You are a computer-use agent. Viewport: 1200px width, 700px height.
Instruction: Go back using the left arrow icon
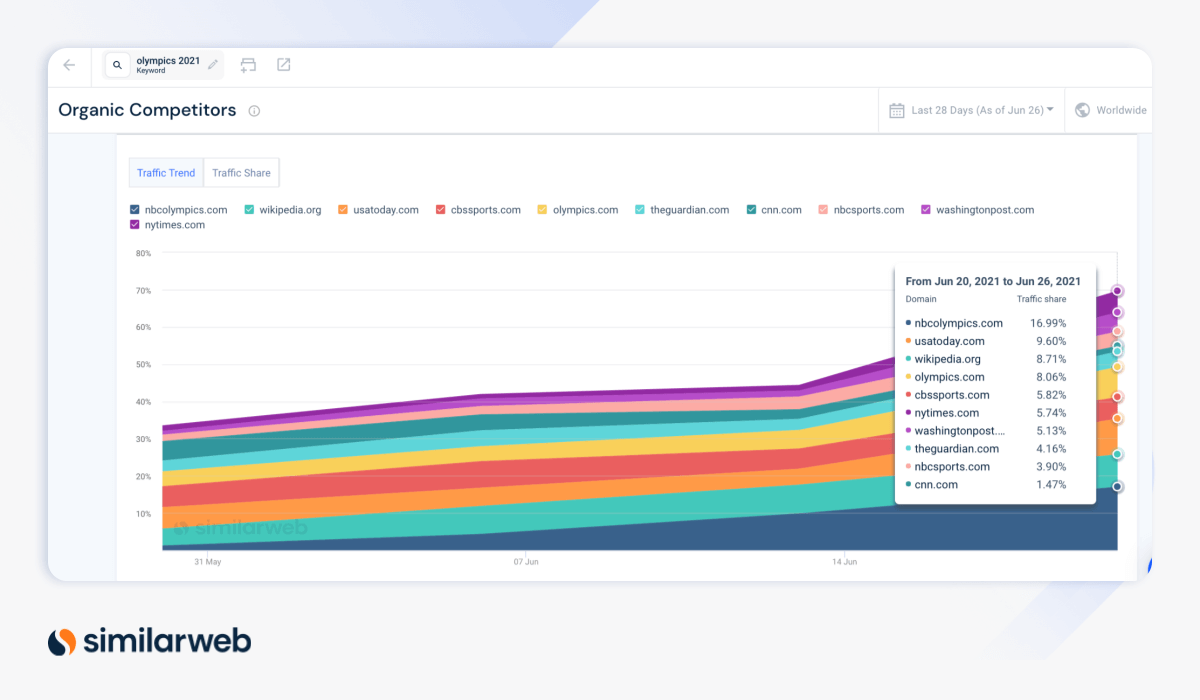click(x=69, y=65)
